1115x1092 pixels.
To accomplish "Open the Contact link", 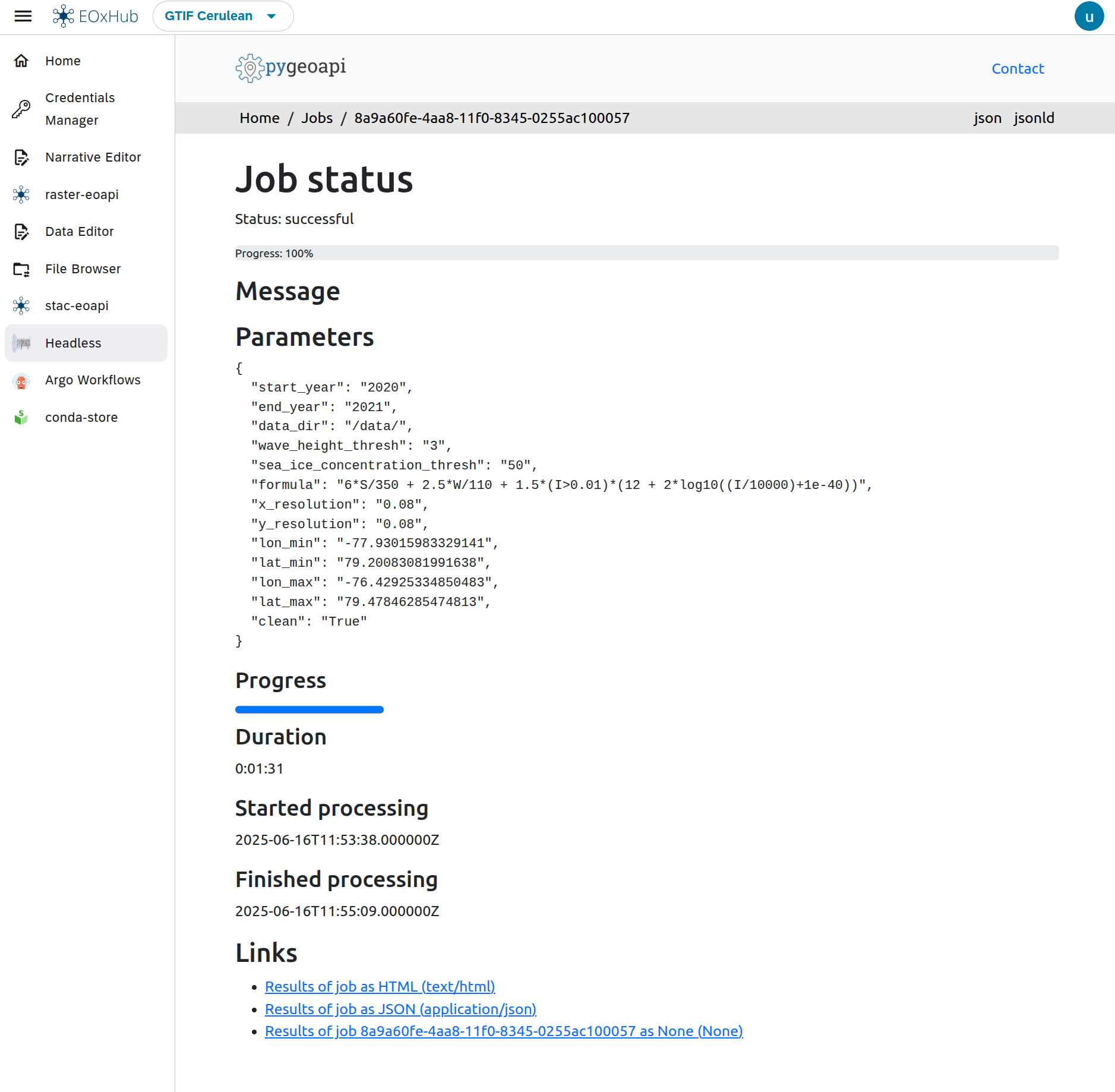I will coord(1017,68).
